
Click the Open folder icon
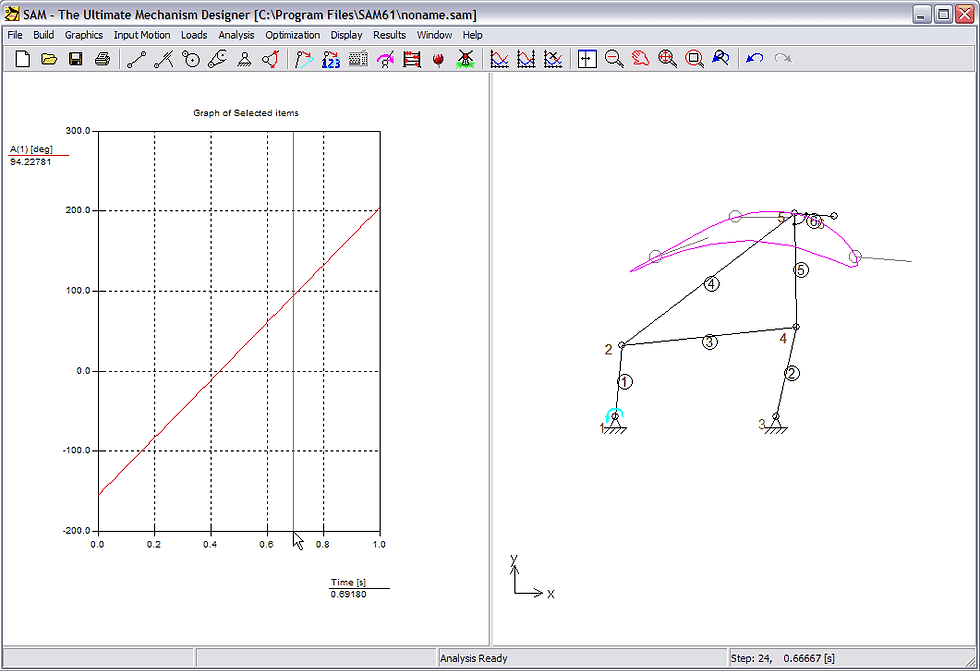(49, 59)
